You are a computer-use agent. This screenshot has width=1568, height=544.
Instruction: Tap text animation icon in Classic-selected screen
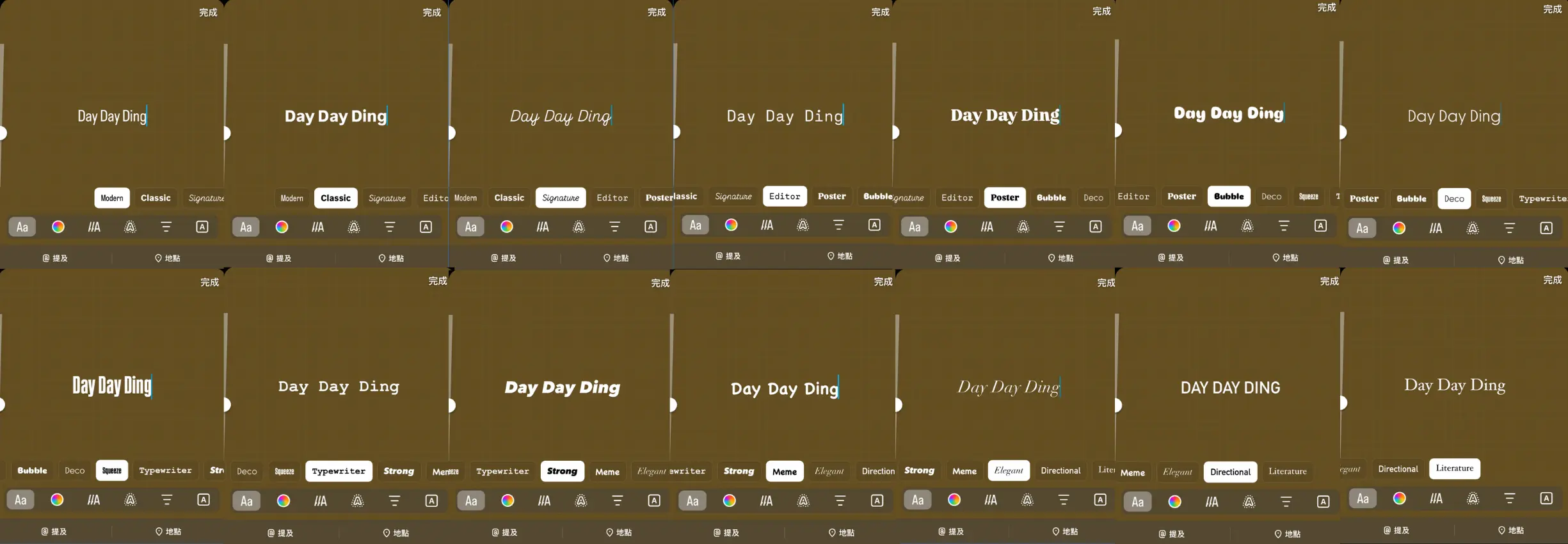(x=317, y=227)
